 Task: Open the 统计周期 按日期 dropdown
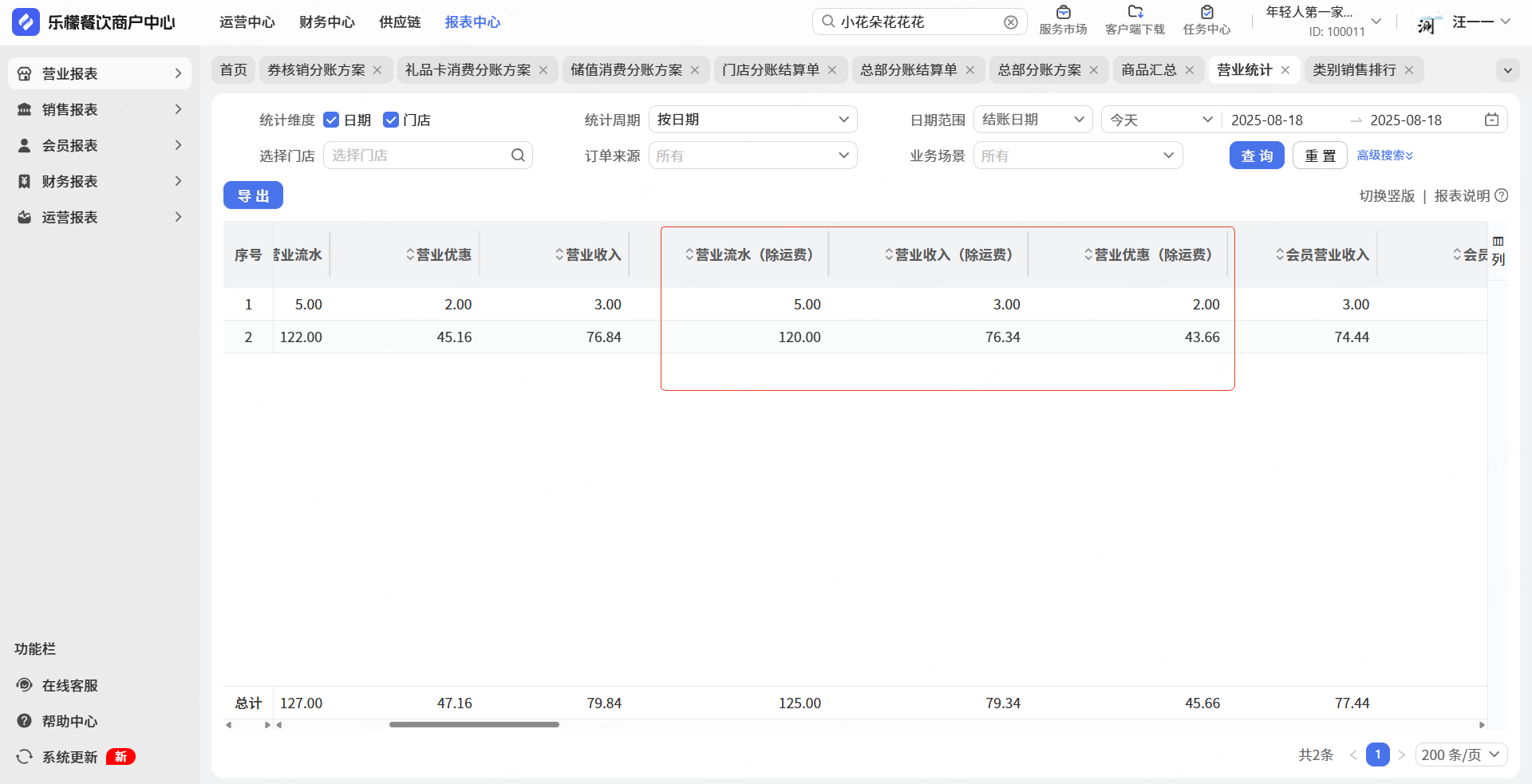(752, 120)
